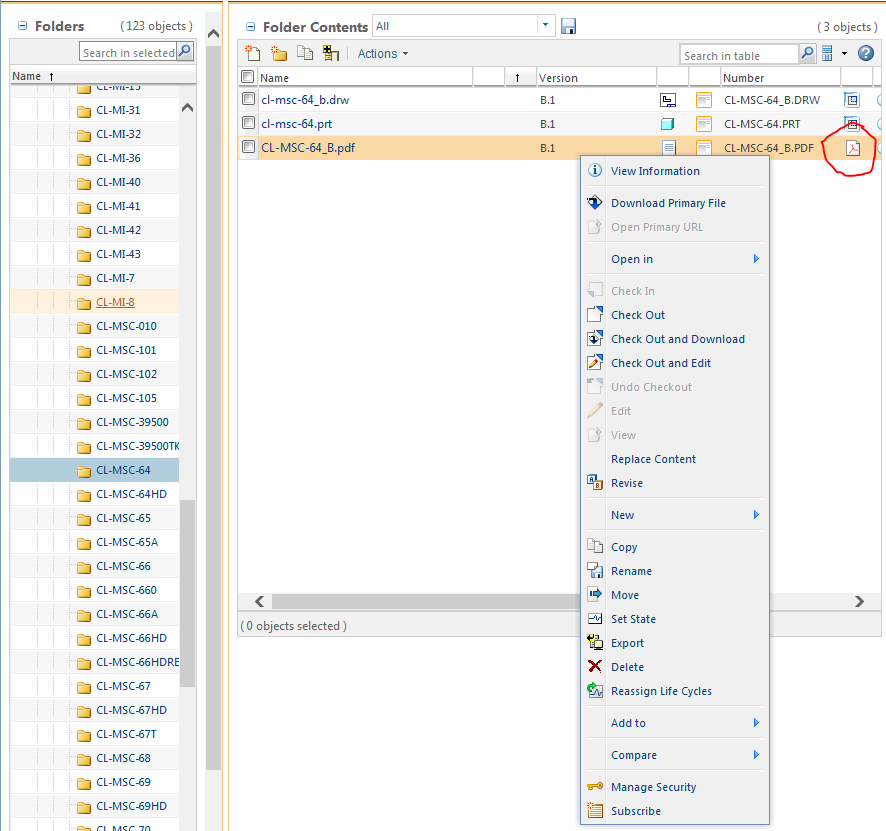This screenshot has height=831, width=886.
Task: Click the save view floppy disk icon
Action: (568, 27)
